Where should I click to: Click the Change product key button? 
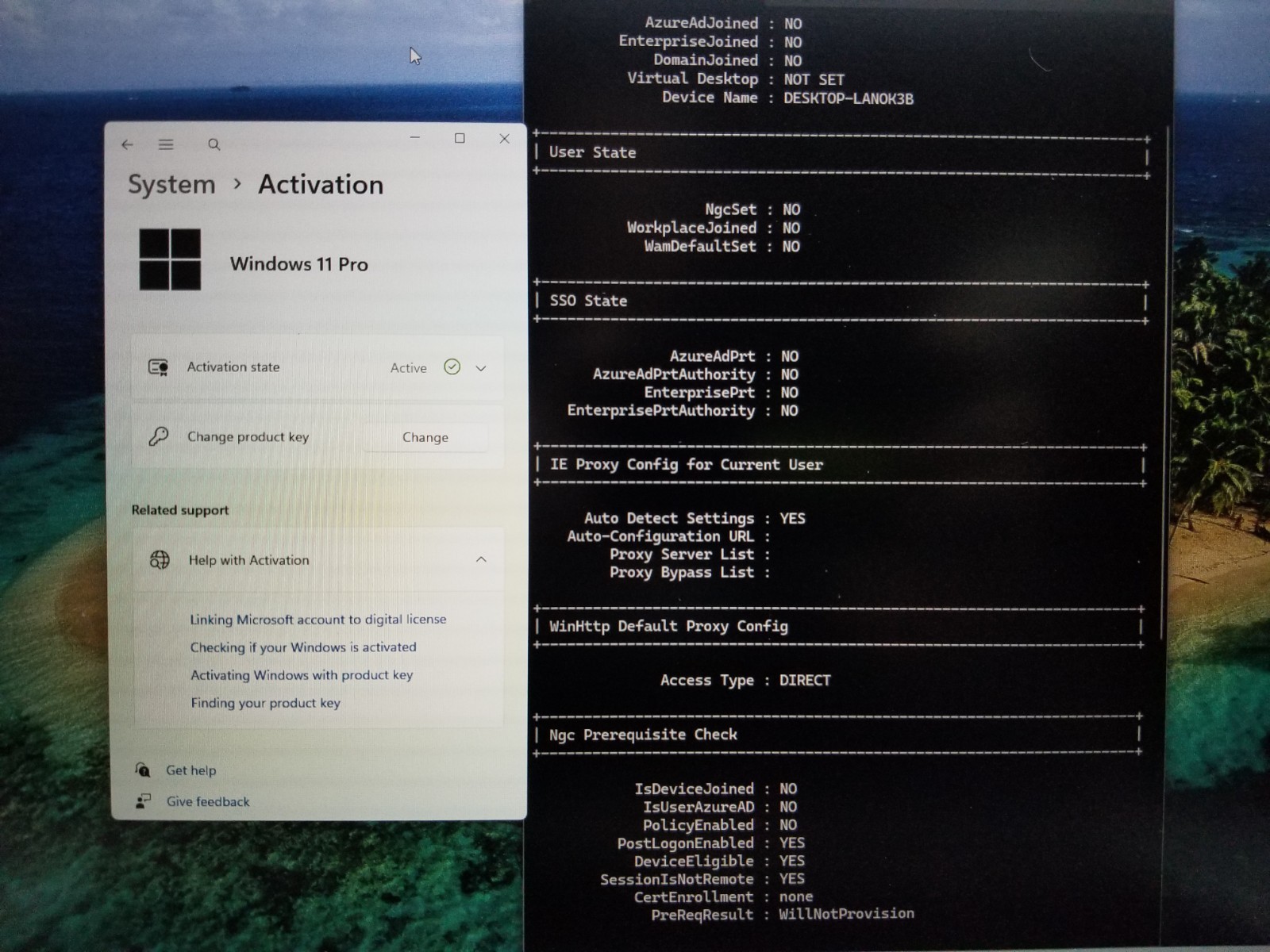click(x=425, y=437)
